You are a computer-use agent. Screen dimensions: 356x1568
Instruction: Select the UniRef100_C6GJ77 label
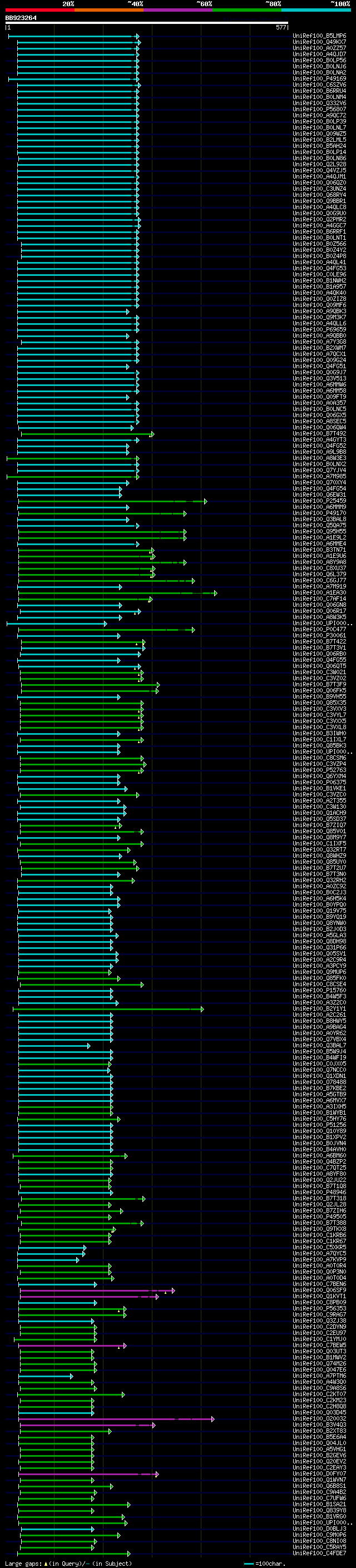click(319, 580)
